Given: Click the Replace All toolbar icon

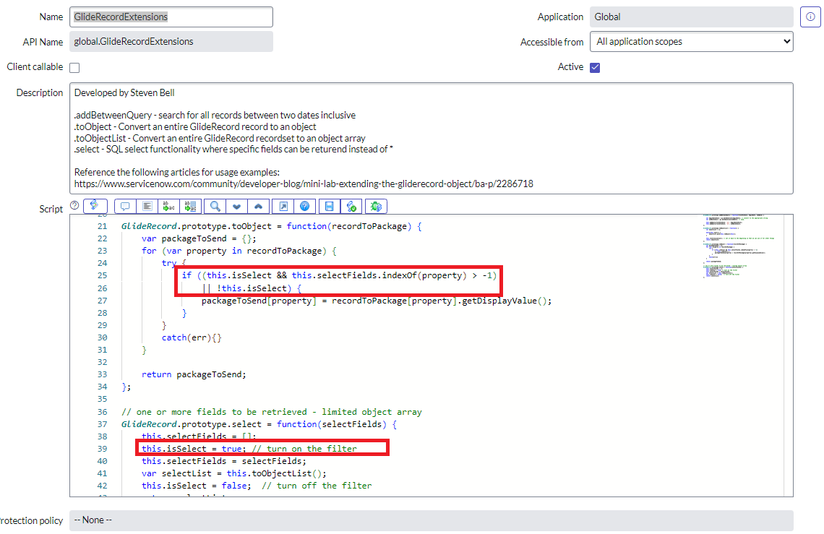Looking at the screenshot, I should click(190, 207).
